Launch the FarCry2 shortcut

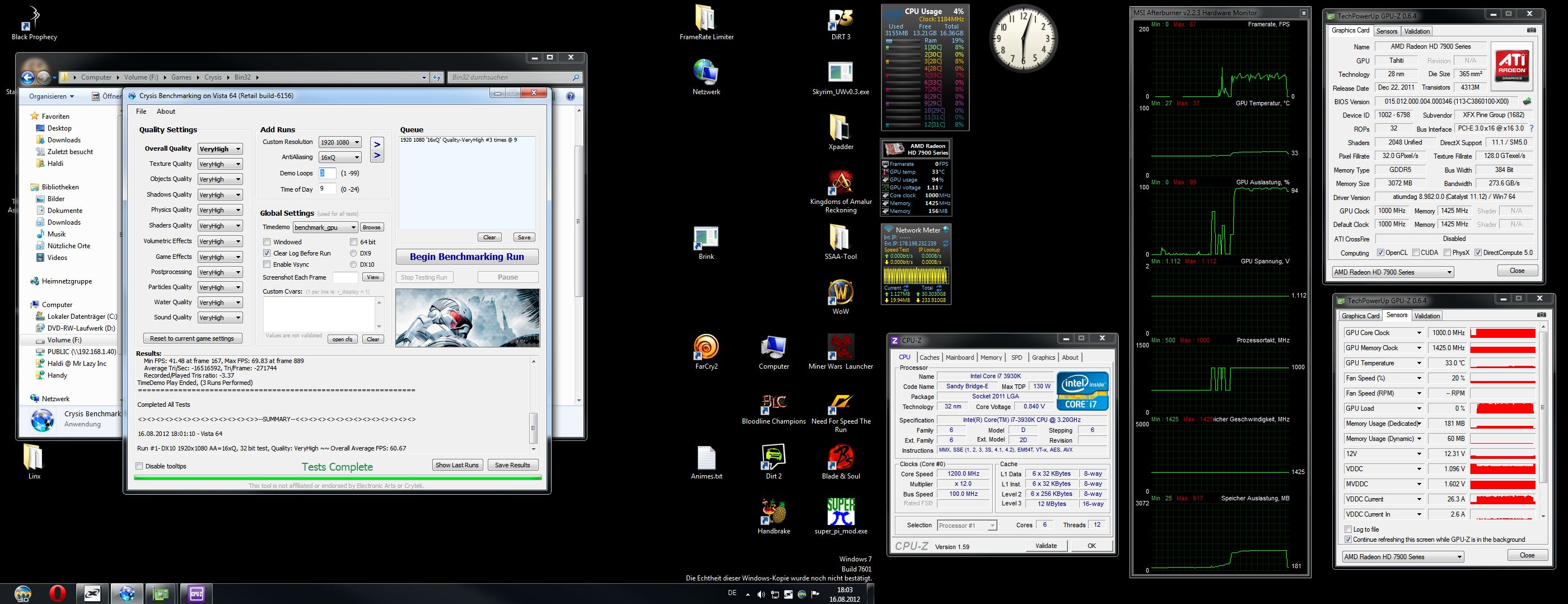click(706, 351)
